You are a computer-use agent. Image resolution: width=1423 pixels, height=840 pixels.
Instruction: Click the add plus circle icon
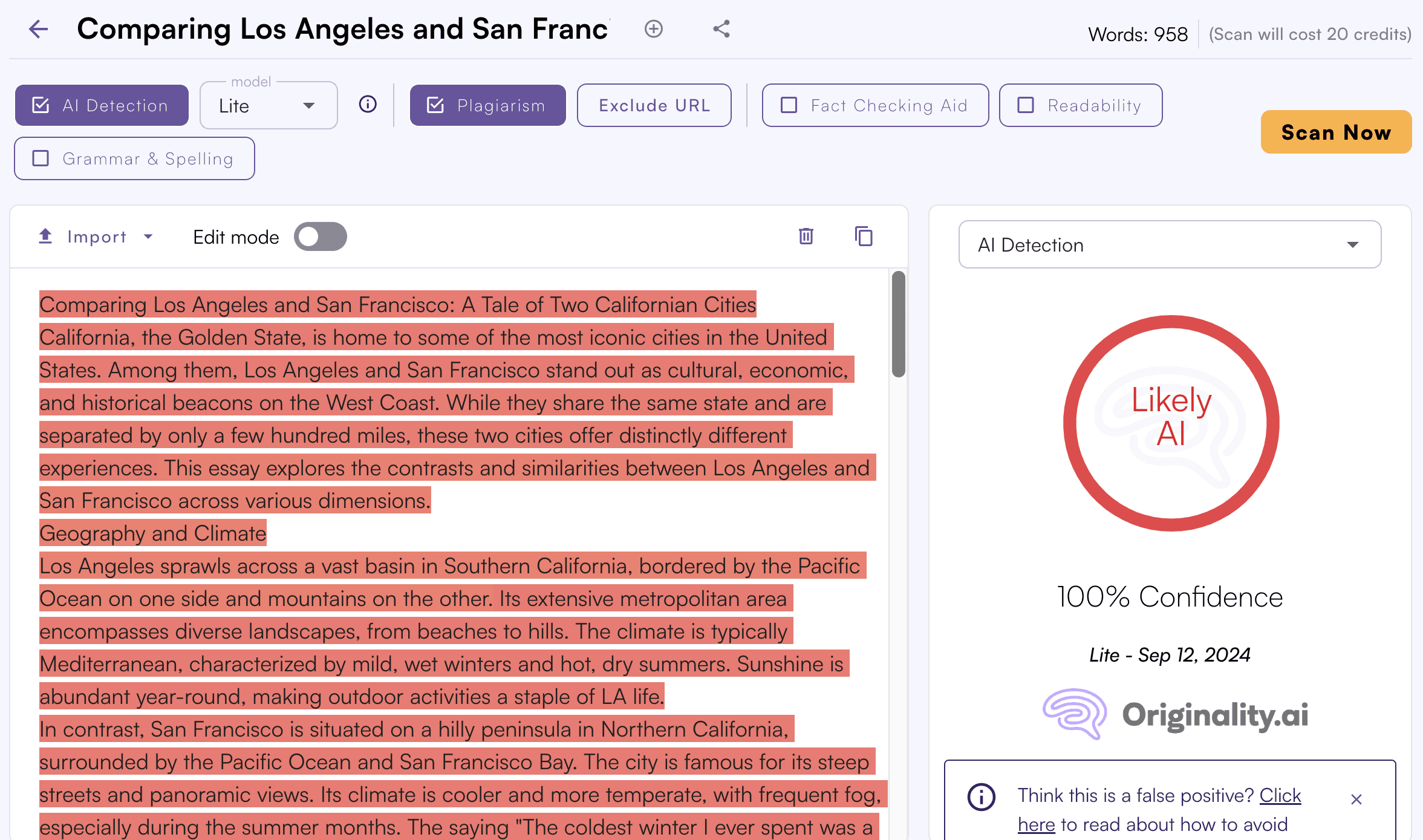click(654, 29)
